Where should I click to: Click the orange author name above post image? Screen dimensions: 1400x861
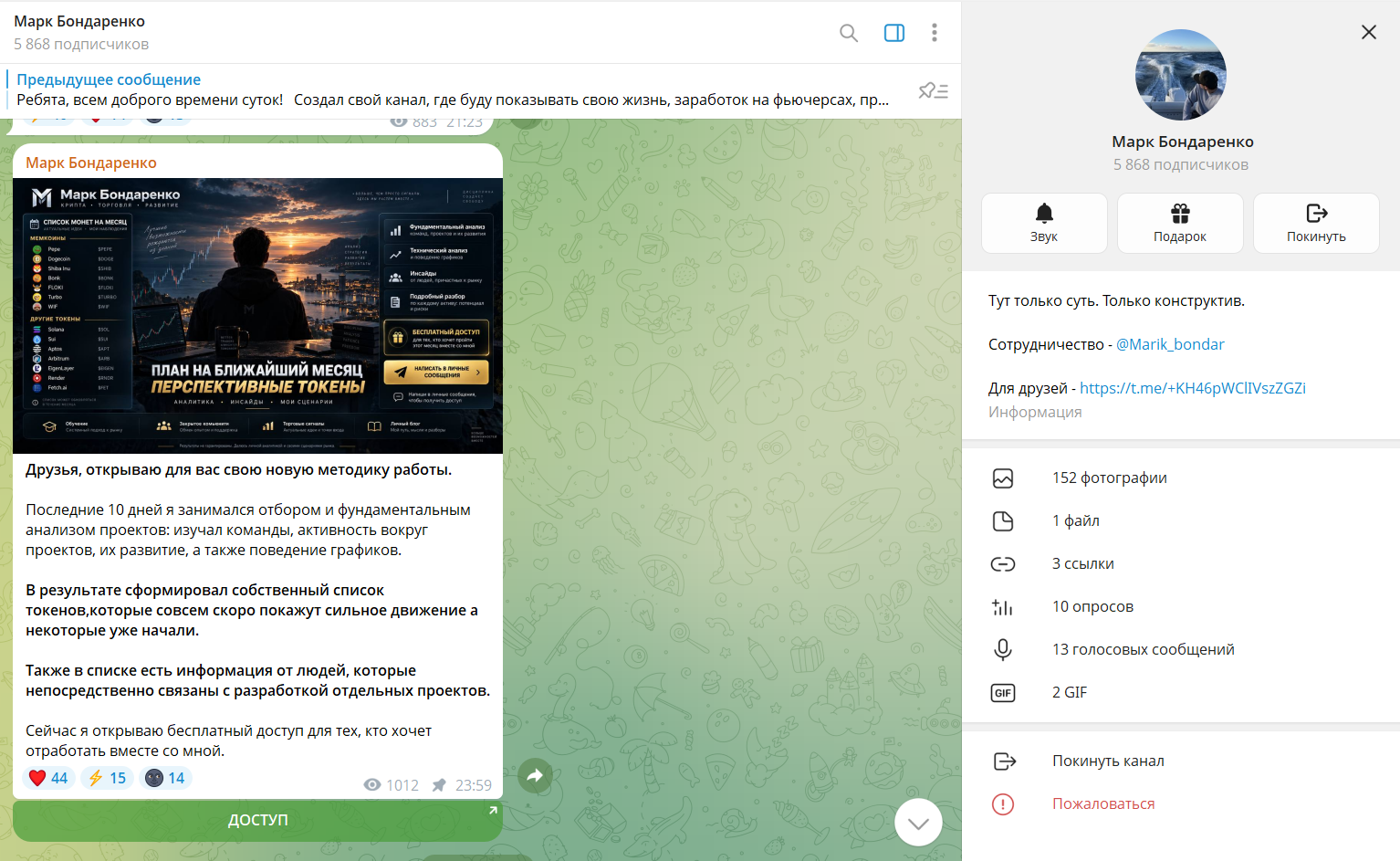pyautogui.click(x=91, y=163)
